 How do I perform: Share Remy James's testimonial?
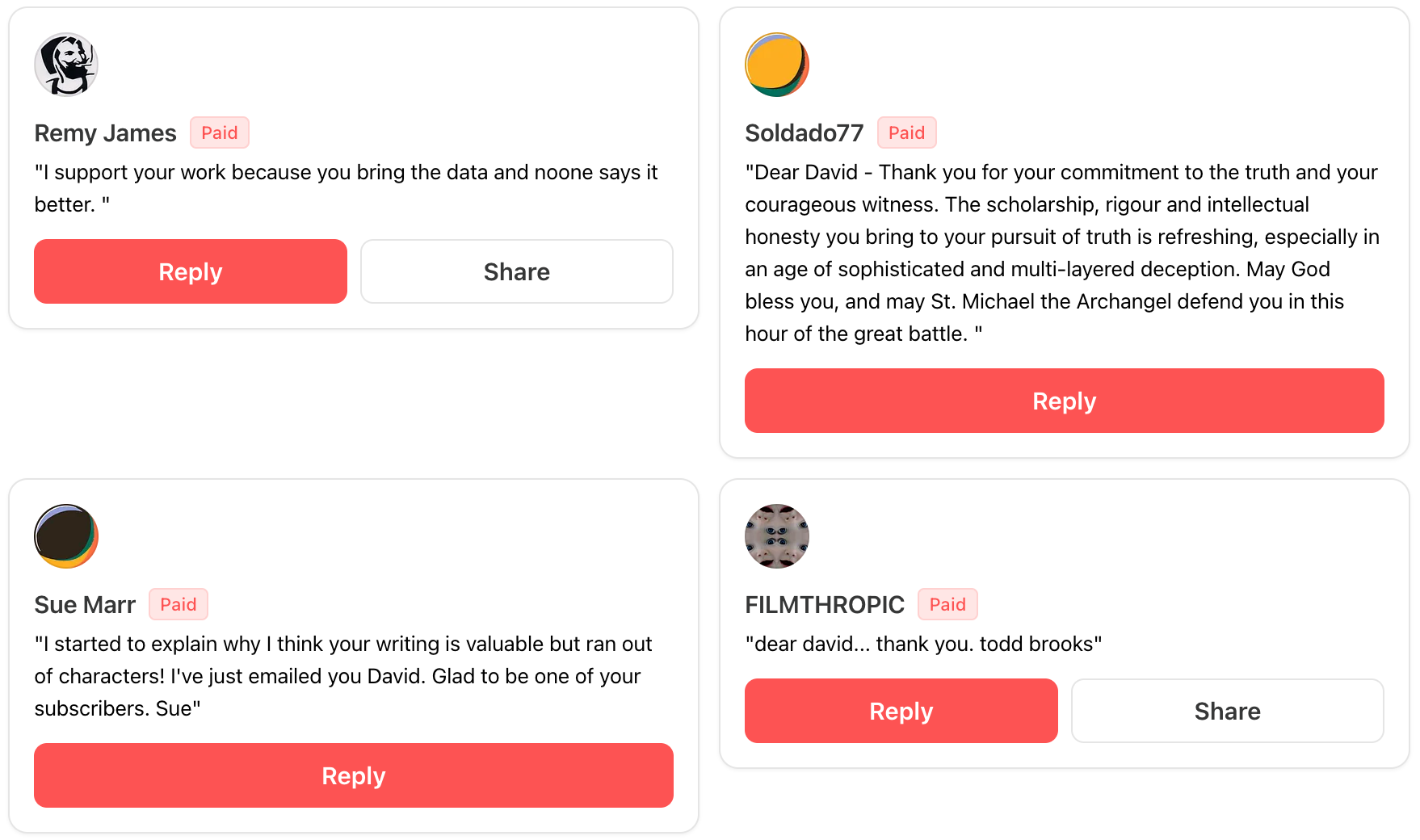(517, 271)
